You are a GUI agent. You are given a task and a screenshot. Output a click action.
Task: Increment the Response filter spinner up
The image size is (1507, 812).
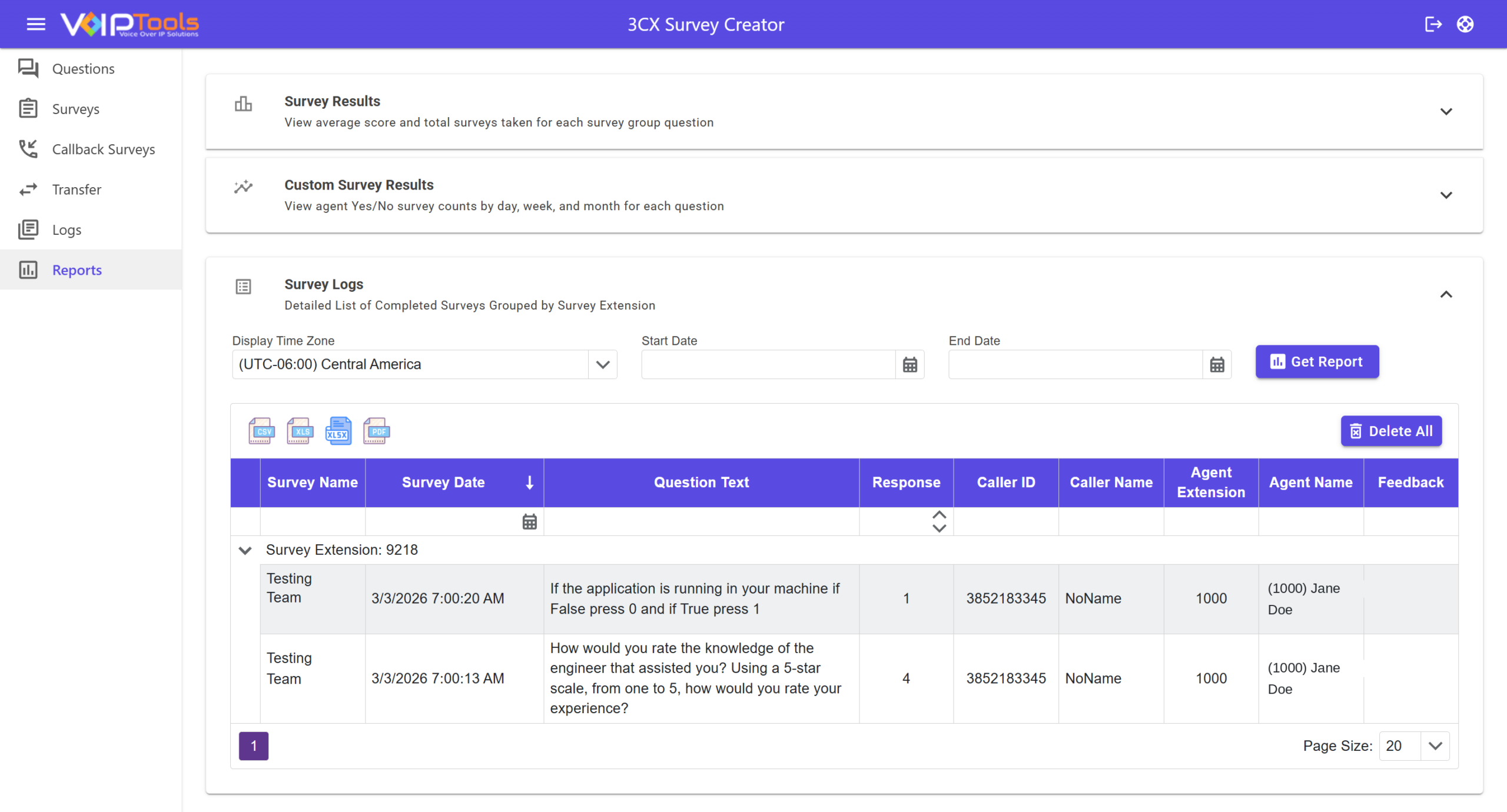click(939, 515)
